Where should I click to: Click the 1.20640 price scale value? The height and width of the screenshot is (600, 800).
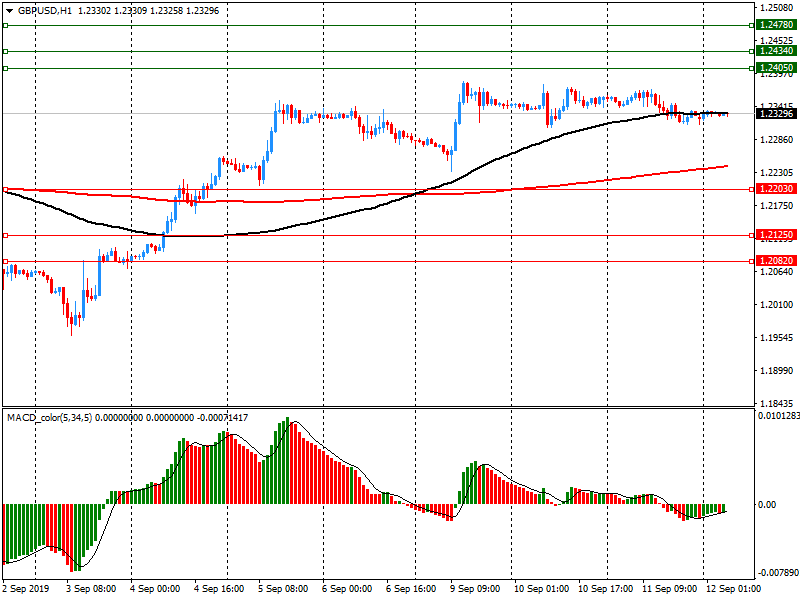pyautogui.click(x=777, y=272)
